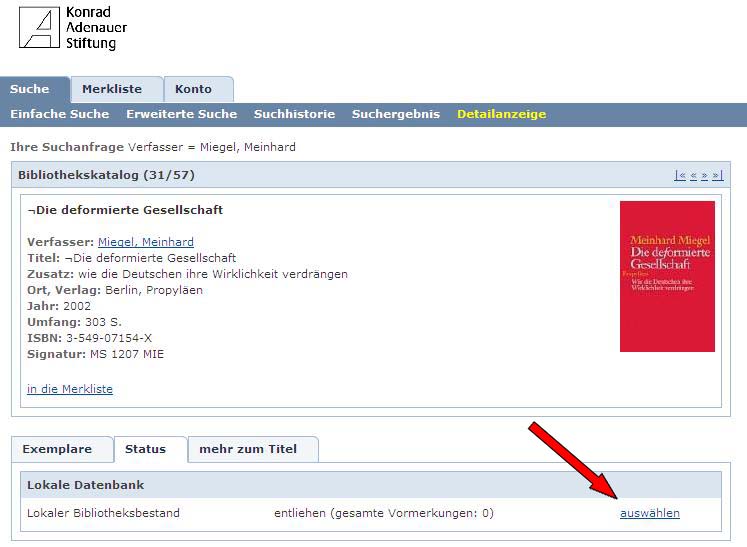This screenshot has width=747, height=547.
Task: Jump to last record in the catalog
Action: (x=717, y=175)
